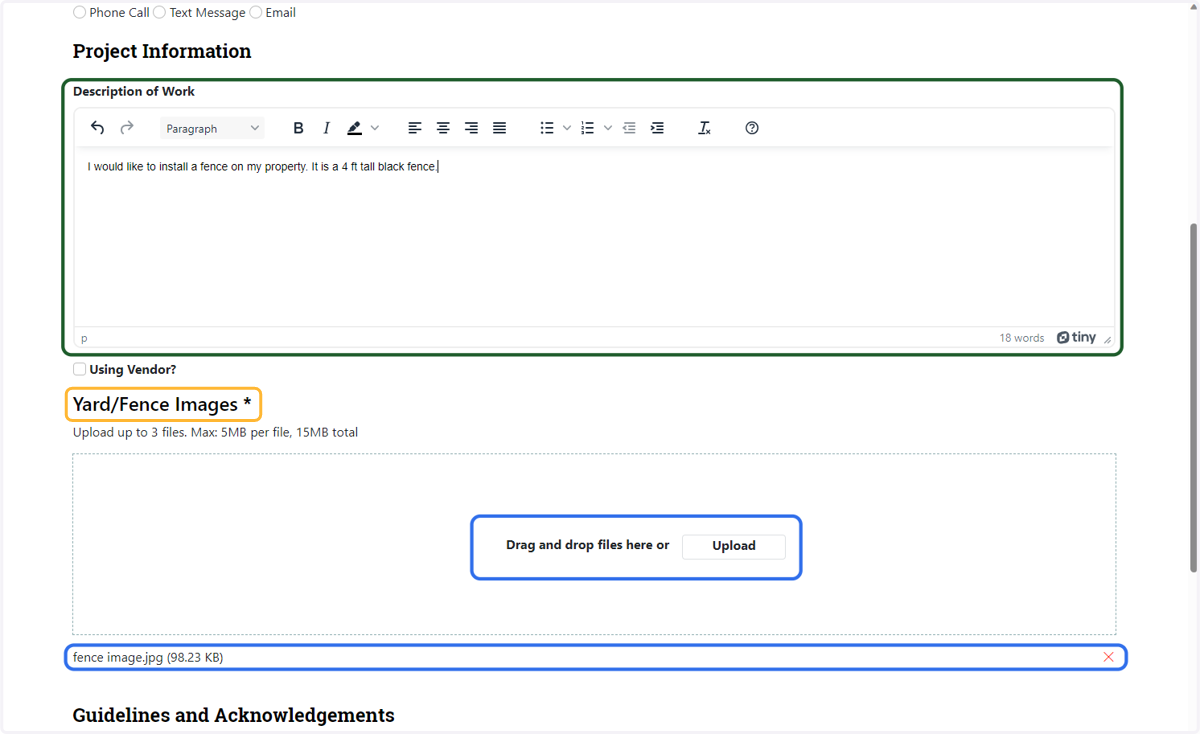Align text left
Viewport: 1200px width, 734px height.
(x=415, y=128)
